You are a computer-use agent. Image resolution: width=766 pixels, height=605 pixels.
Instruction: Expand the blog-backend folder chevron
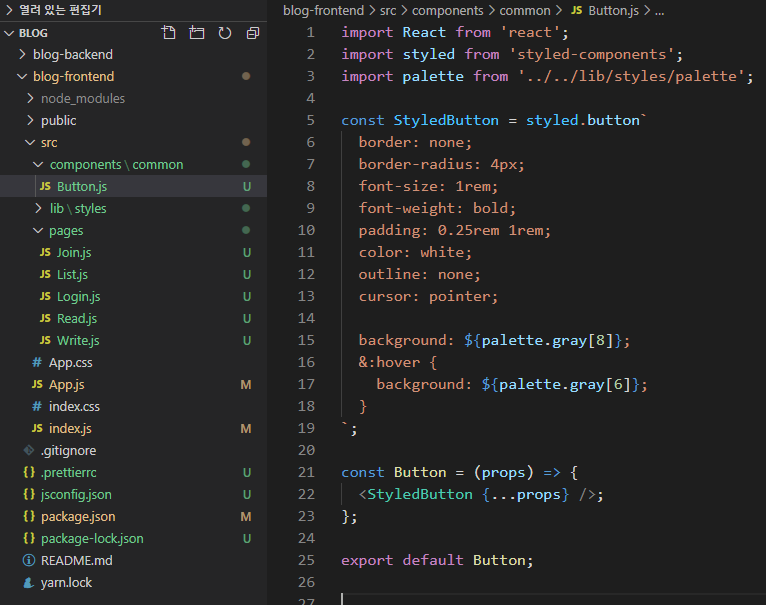(22, 54)
